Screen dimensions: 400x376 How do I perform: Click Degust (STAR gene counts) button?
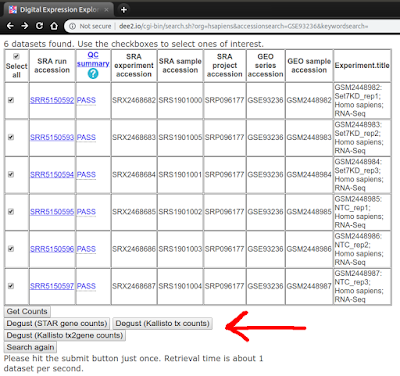coord(57,323)
